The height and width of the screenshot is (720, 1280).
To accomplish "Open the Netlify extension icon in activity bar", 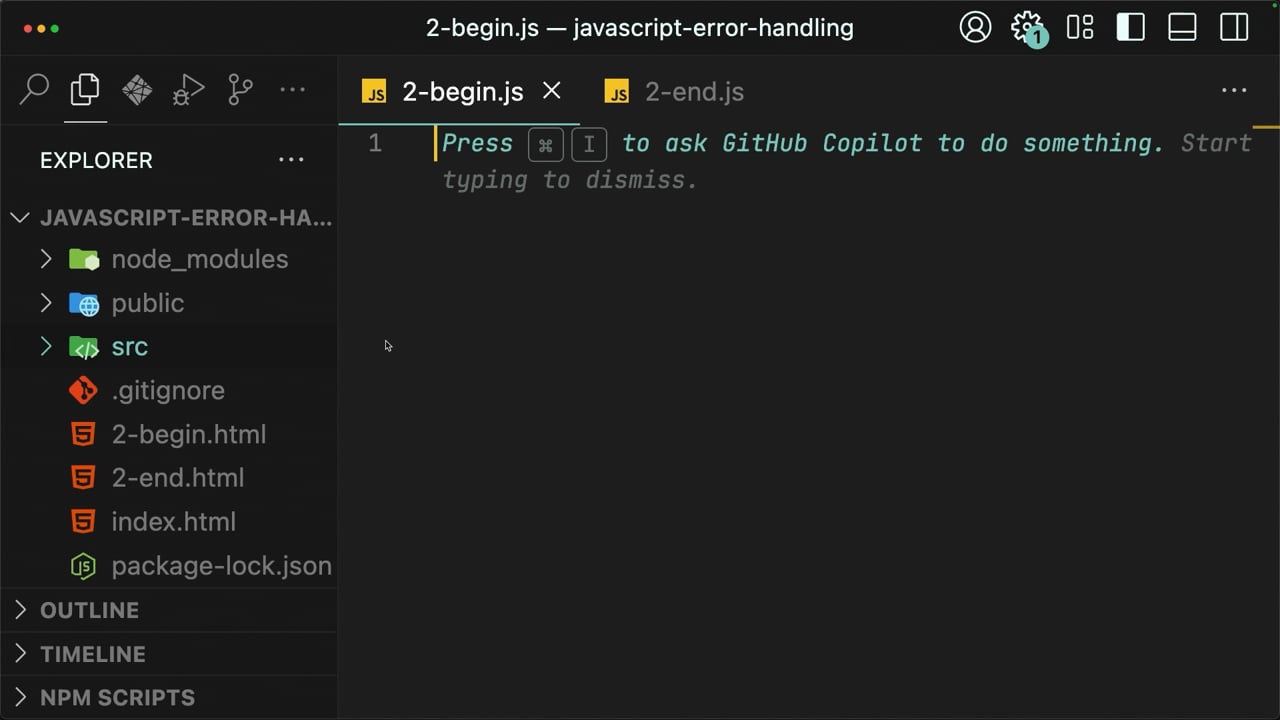I will point(137,90).
